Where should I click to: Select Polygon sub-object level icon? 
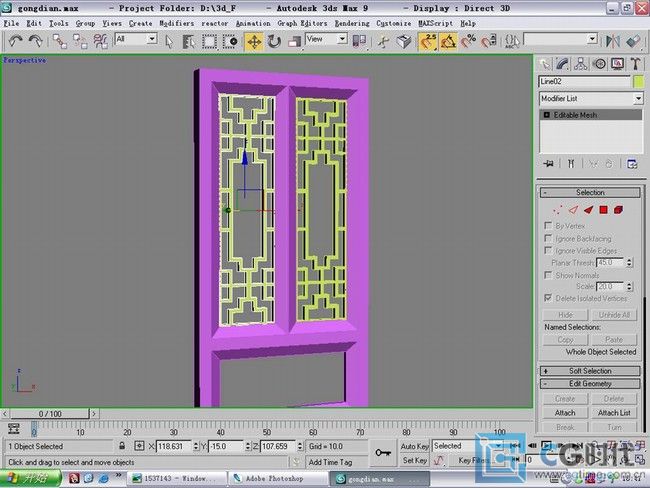603,210
